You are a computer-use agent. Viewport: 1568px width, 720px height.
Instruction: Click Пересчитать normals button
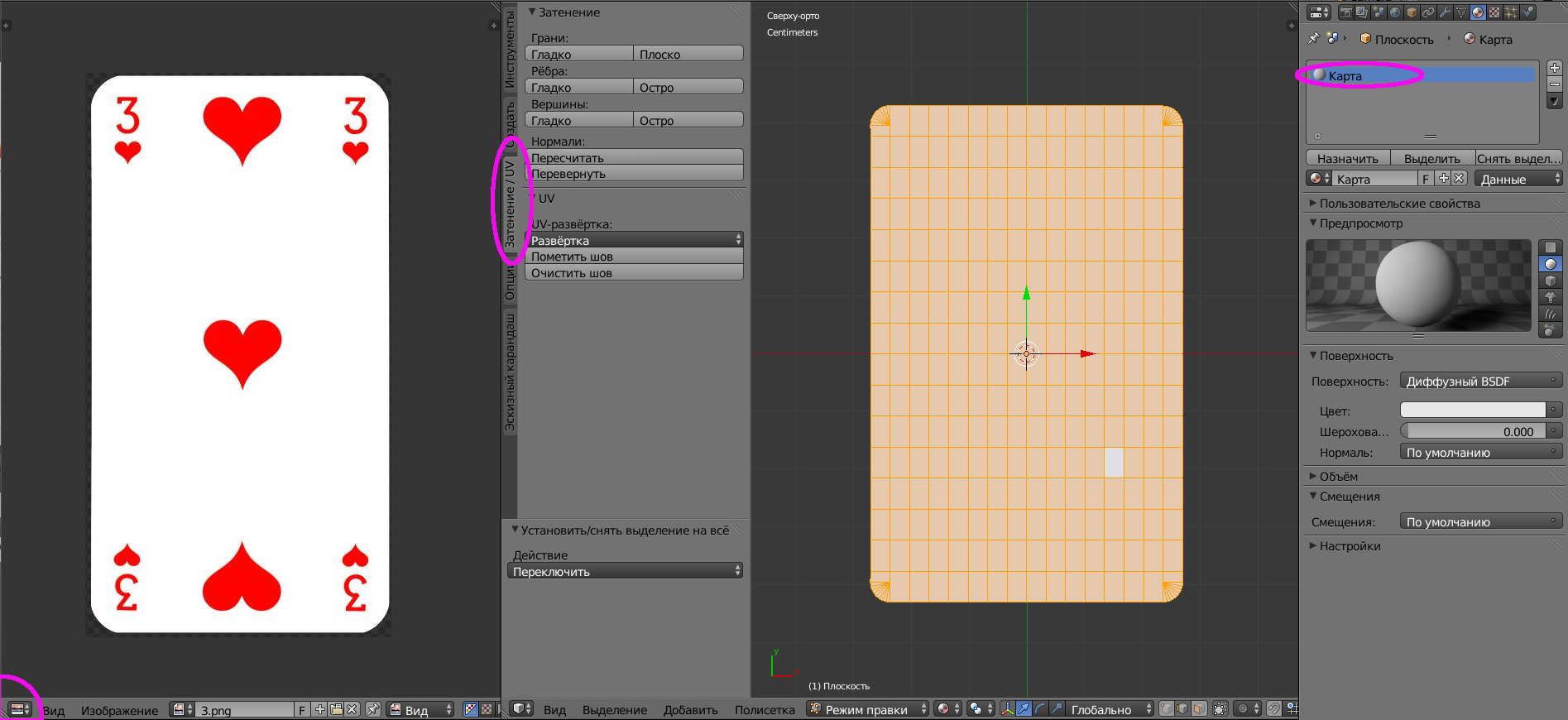[x=635, y=157]
